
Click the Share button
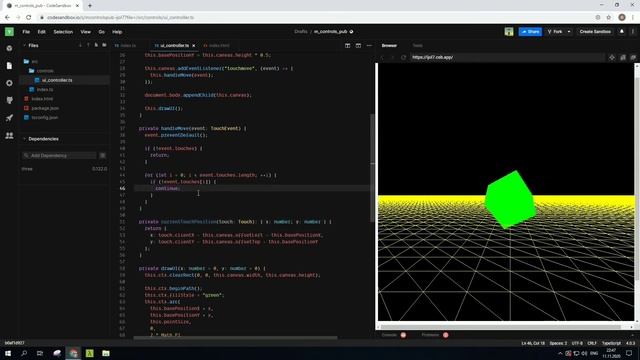[530, 31]
